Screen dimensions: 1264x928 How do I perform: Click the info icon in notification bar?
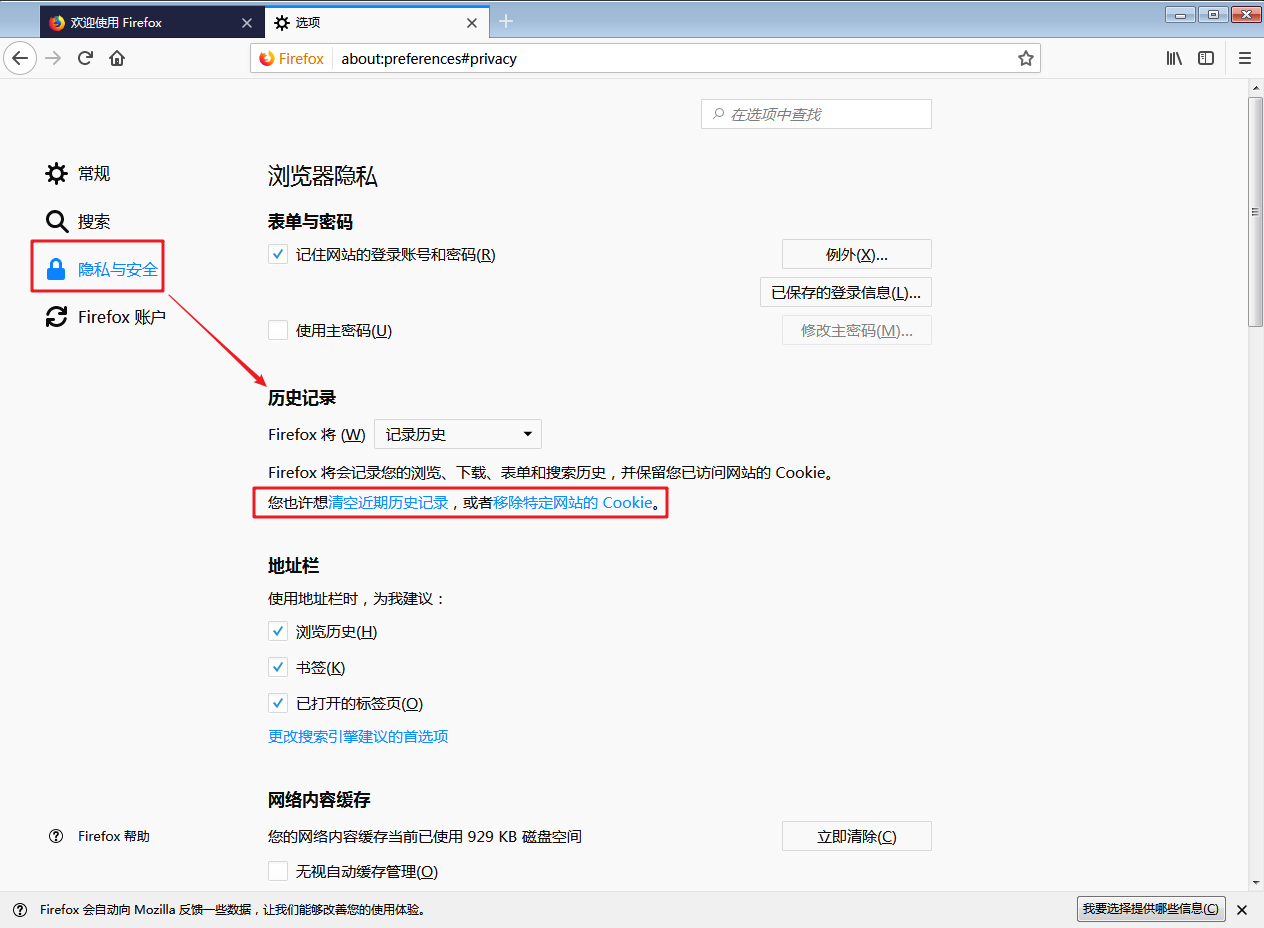tap(21, 909)
